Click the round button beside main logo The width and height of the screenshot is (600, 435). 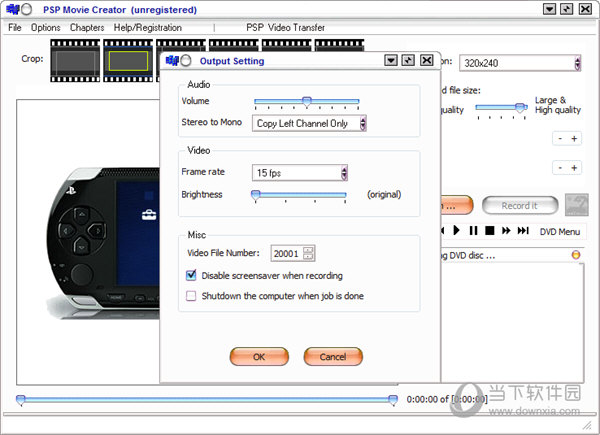[x=26, y=9]
